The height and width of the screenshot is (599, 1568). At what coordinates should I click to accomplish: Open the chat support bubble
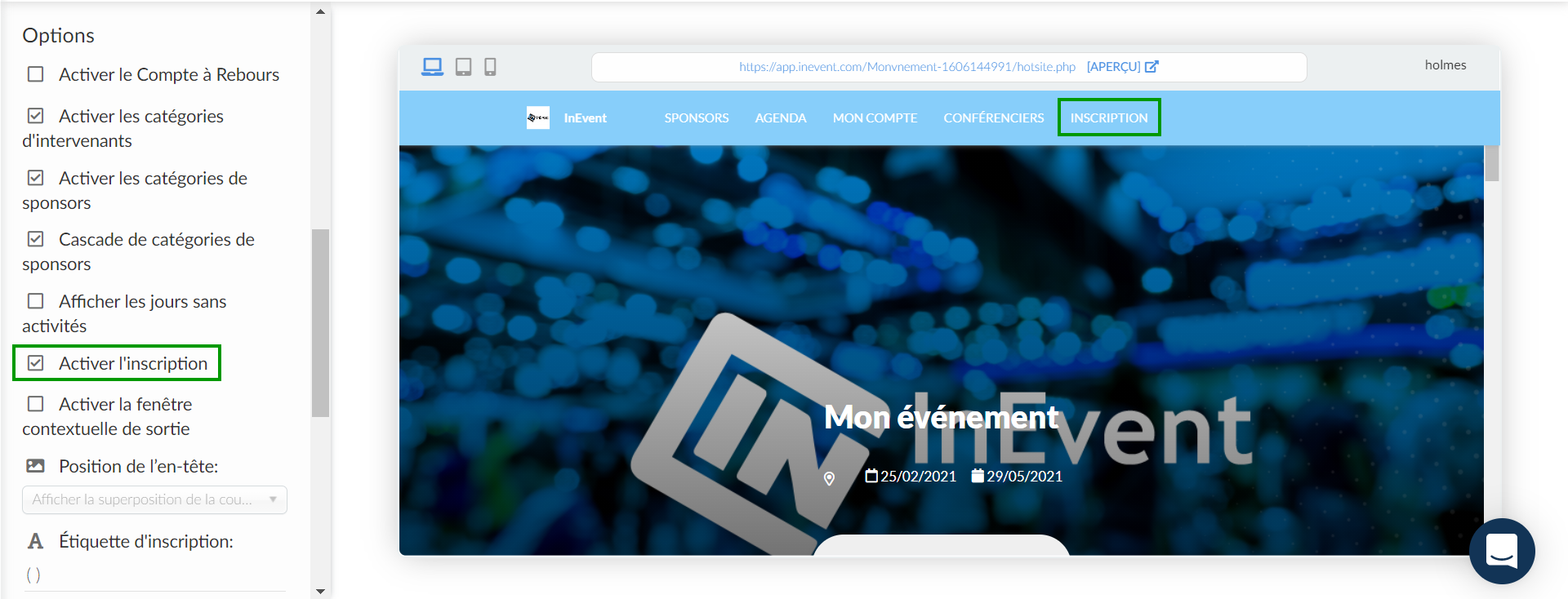(x=1502, y=551)
